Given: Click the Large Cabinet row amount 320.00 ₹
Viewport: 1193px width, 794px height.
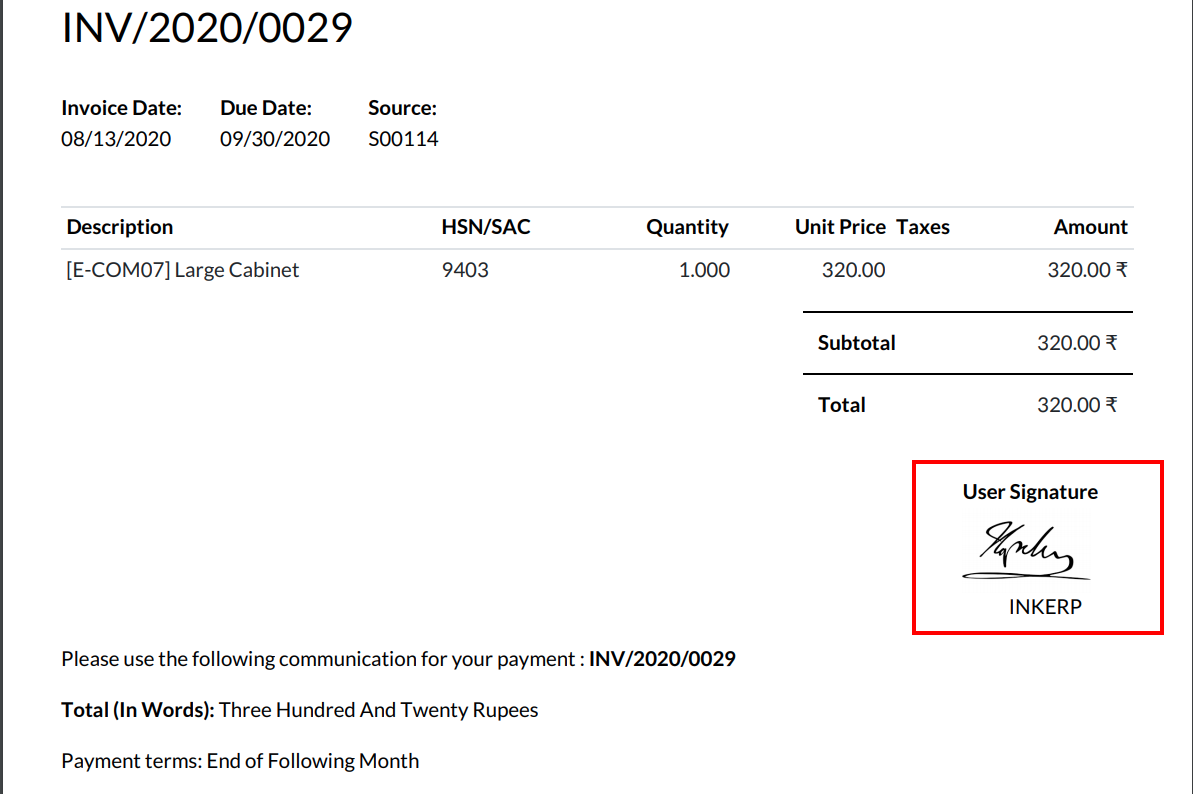Looking at the screenshot, I should click(x=1087, y=270).
